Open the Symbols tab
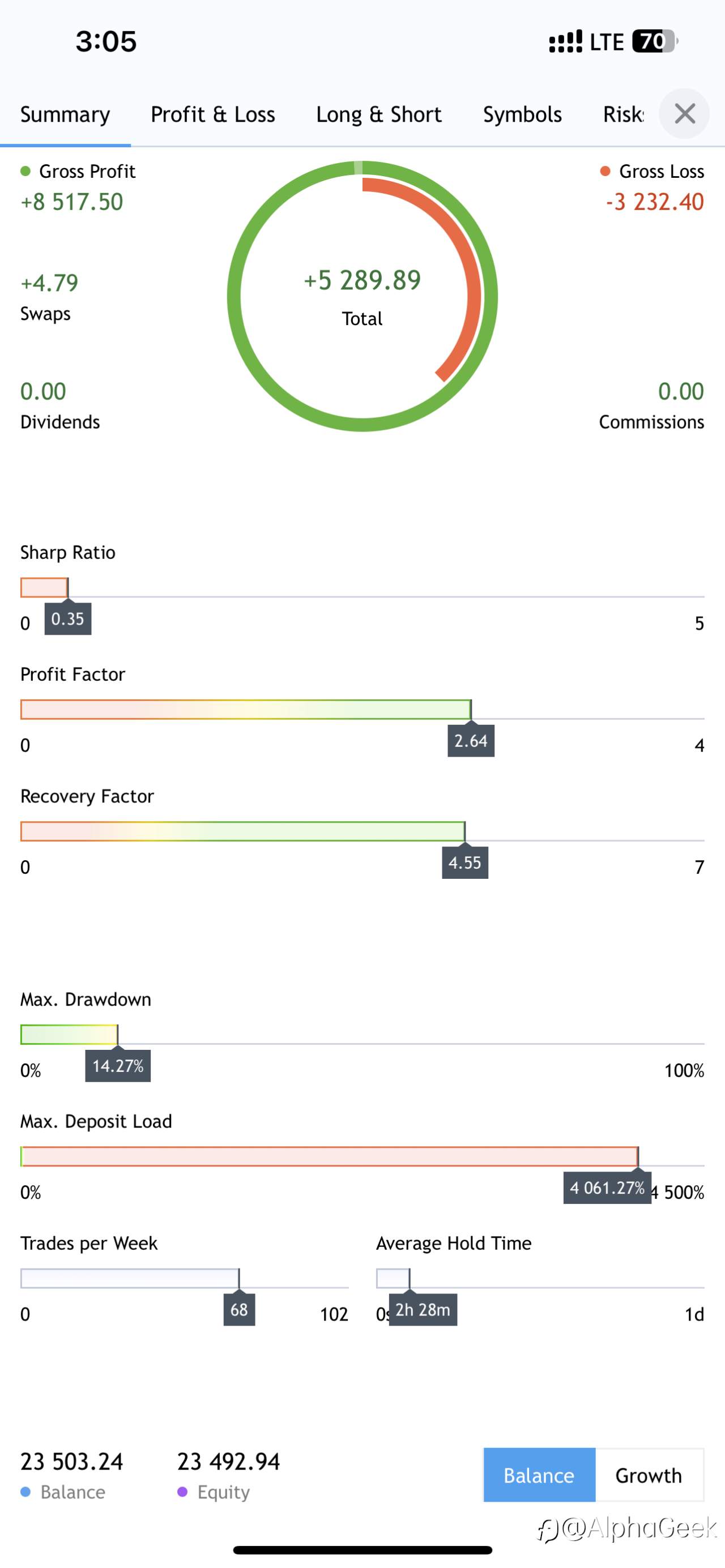Image resolution: width=725 pixels, height=1568 pixels. point(522,114)
